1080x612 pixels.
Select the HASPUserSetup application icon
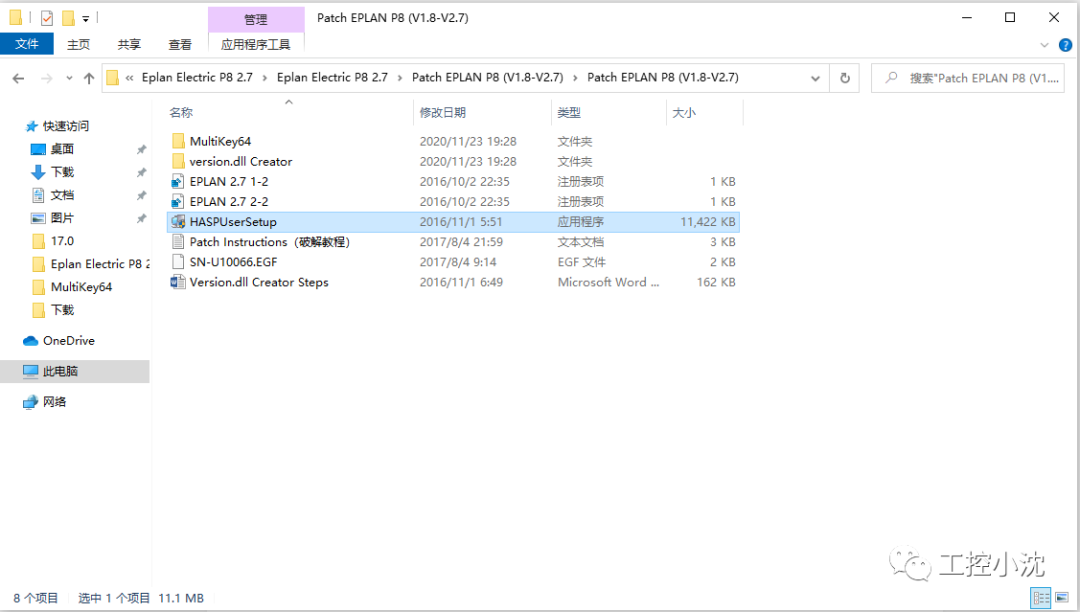point(178,222)
